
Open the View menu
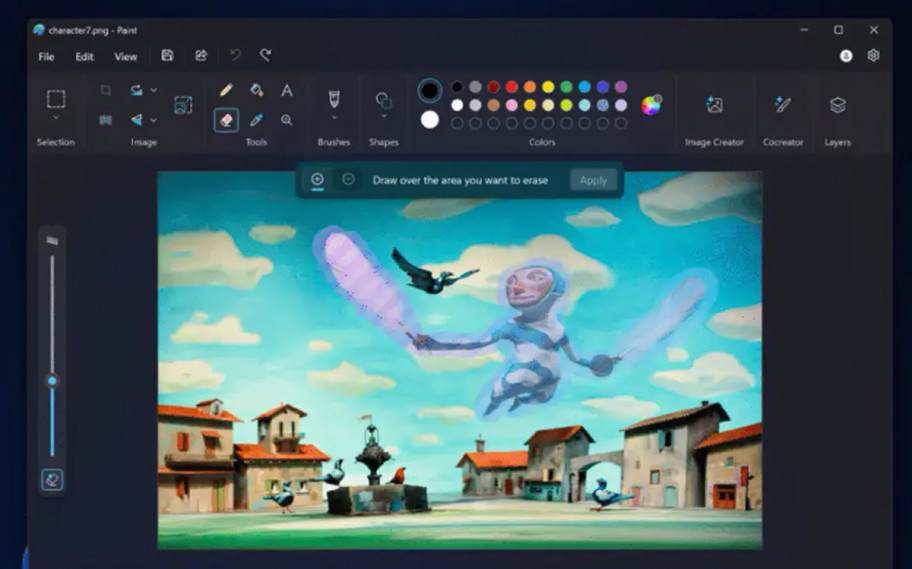pyautogui.click(x=126, y=56)
